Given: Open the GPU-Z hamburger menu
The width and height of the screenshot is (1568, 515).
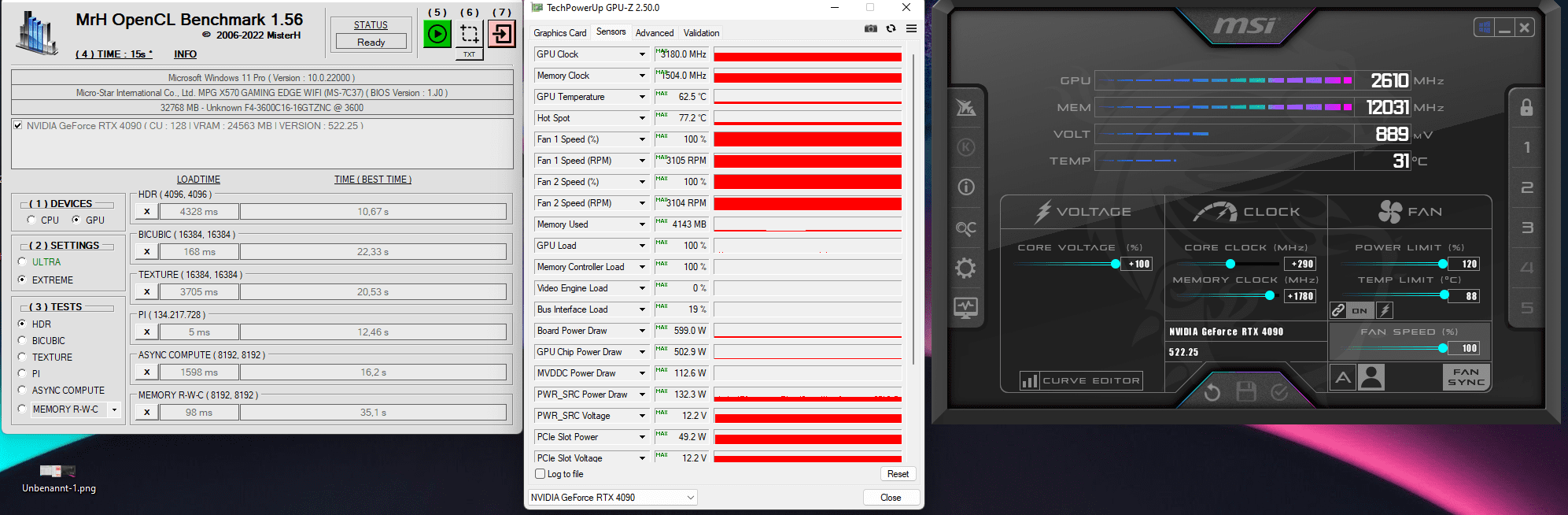Looking at the screenshot, I should coord(911,28).
